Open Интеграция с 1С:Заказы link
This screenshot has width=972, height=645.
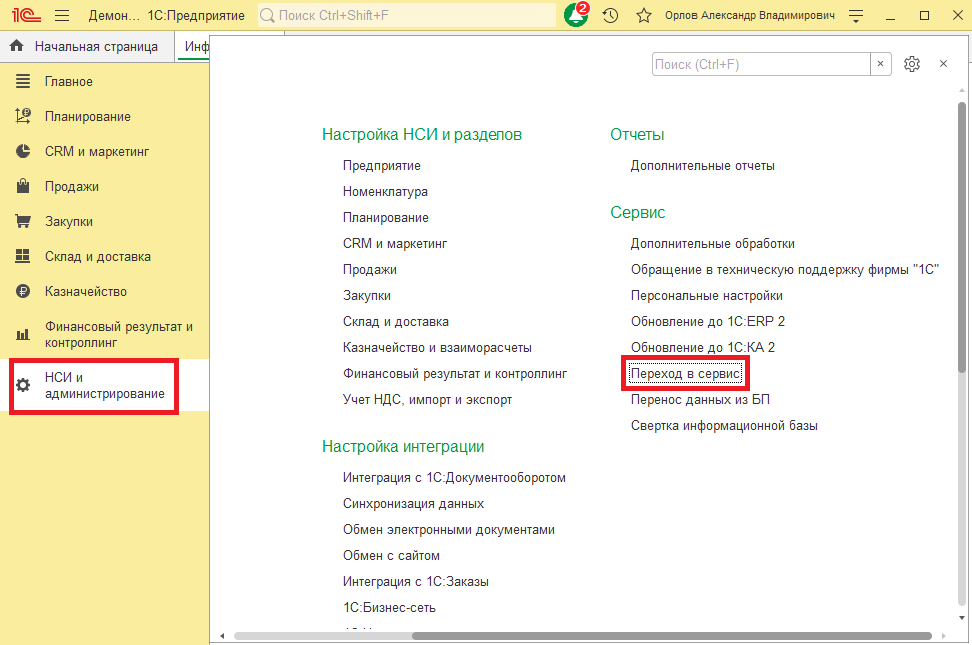pyautogui.click(x=416, y=582)
